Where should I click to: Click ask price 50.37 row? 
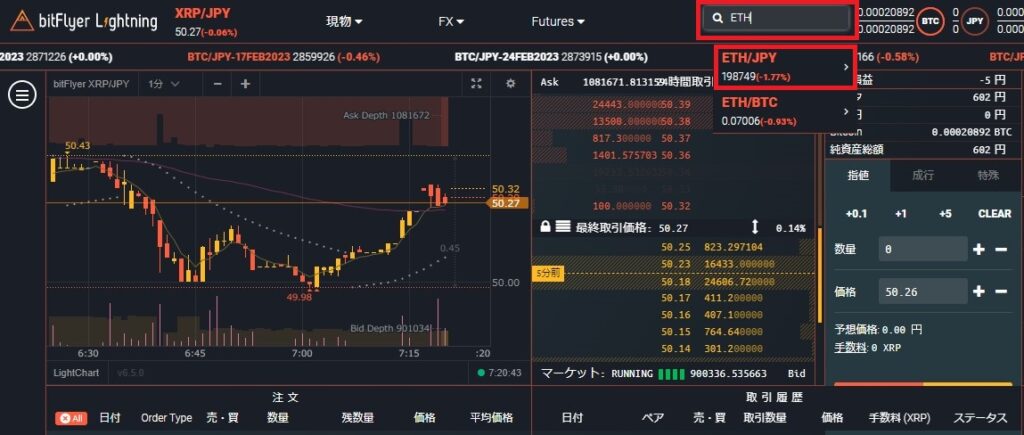(673, 138)
